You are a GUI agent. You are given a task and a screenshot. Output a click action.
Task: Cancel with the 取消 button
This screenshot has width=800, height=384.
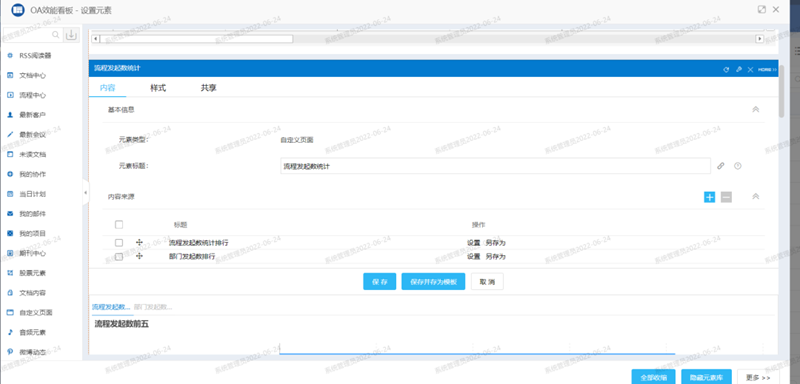coord(487,281)
